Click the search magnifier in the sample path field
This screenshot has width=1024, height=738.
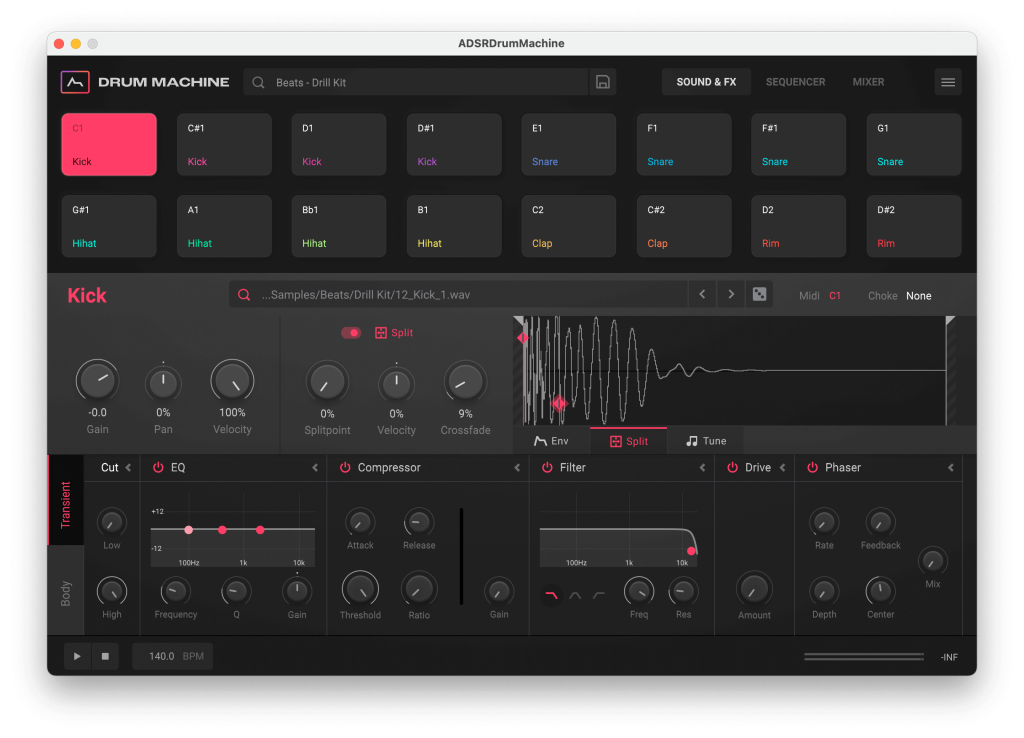pyautogui.click(x=243, y=294)
